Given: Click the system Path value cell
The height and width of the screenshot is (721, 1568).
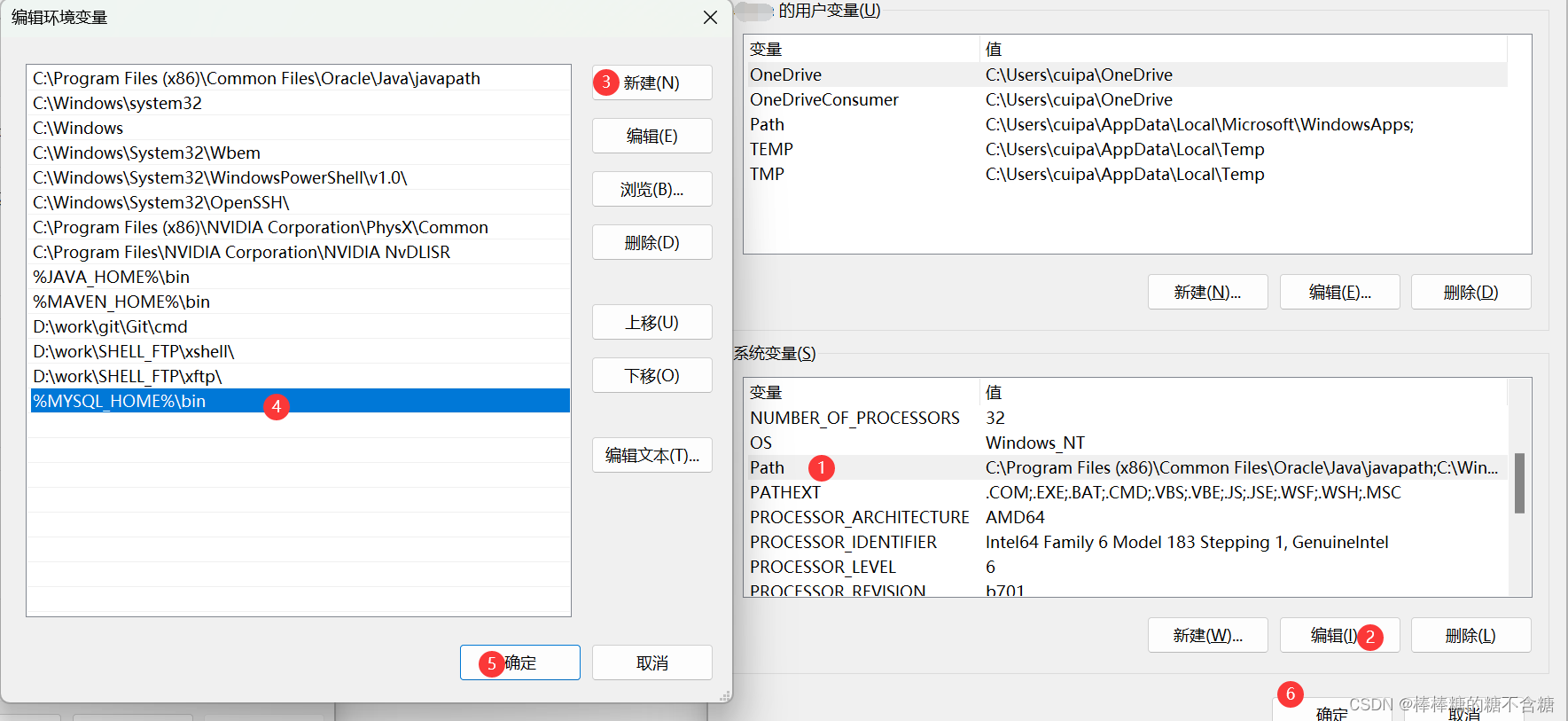Looking at the screenshot, I should 1243,467.
